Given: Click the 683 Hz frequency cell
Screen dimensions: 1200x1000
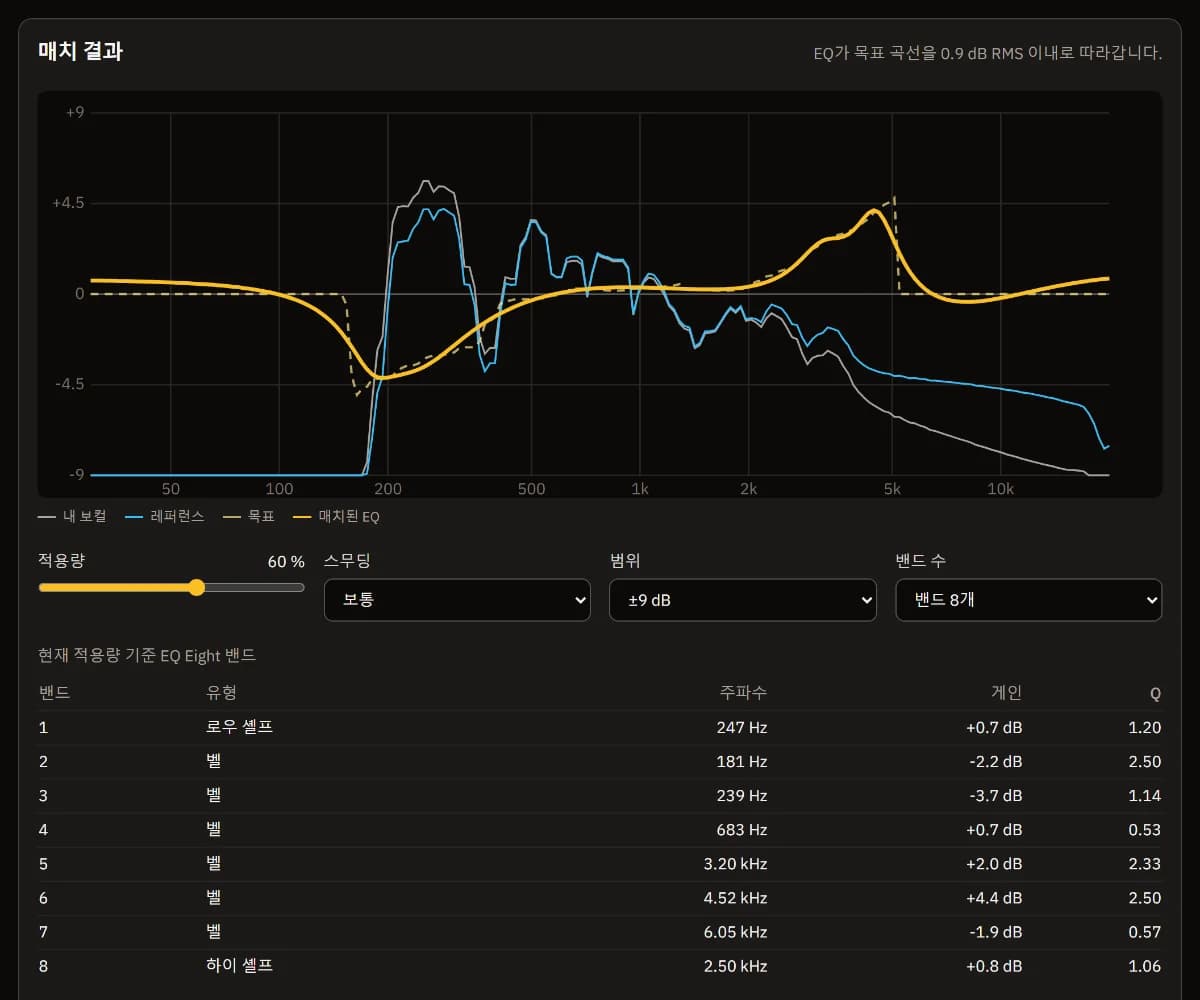Looking at the screenshot, I should coord(742,830).
